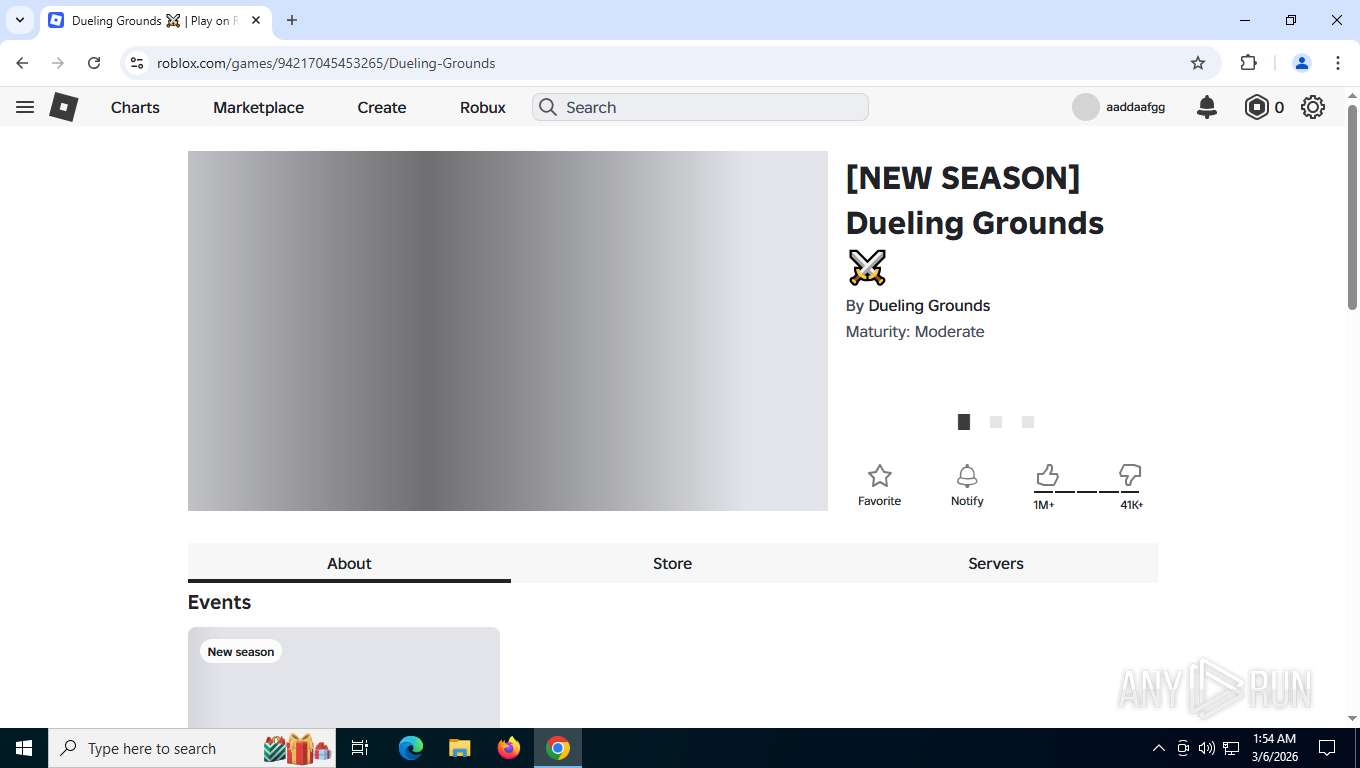
Task: Open the Robux page link
Action: coord(483,107)
